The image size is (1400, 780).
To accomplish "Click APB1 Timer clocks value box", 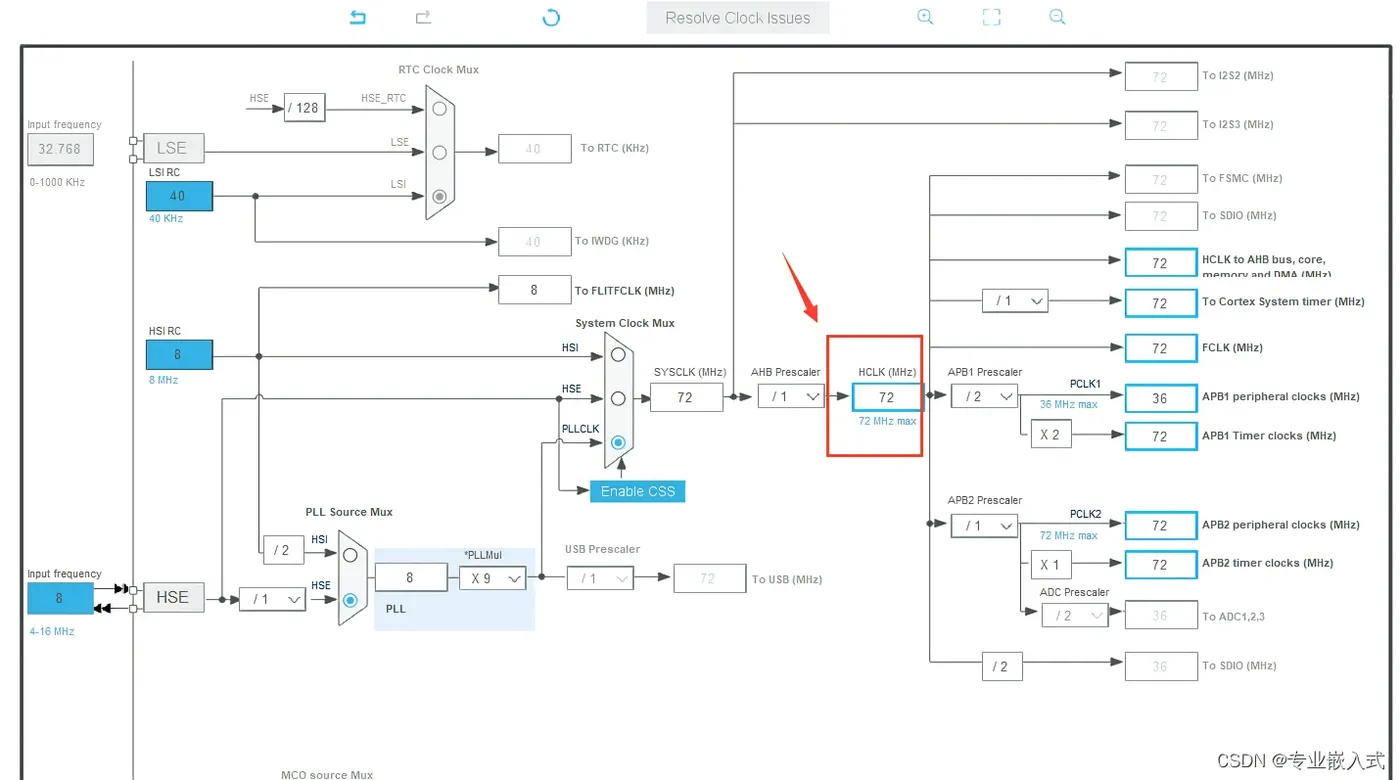I will point(1160,436).
